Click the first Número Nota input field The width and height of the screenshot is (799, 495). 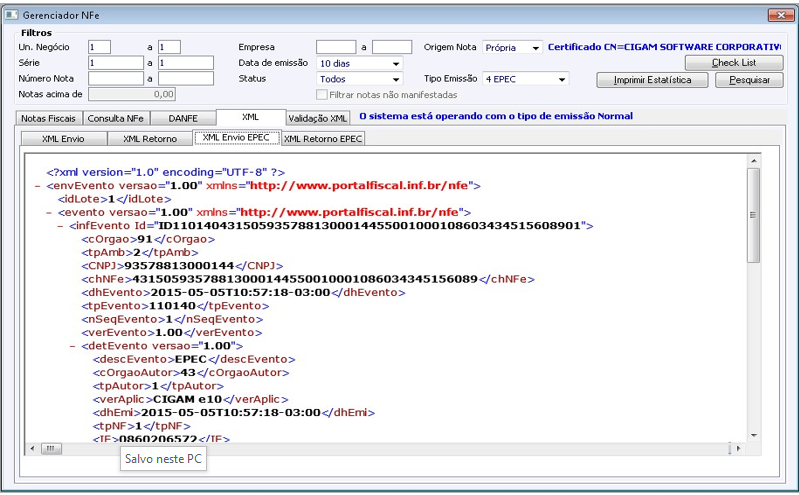116,79
